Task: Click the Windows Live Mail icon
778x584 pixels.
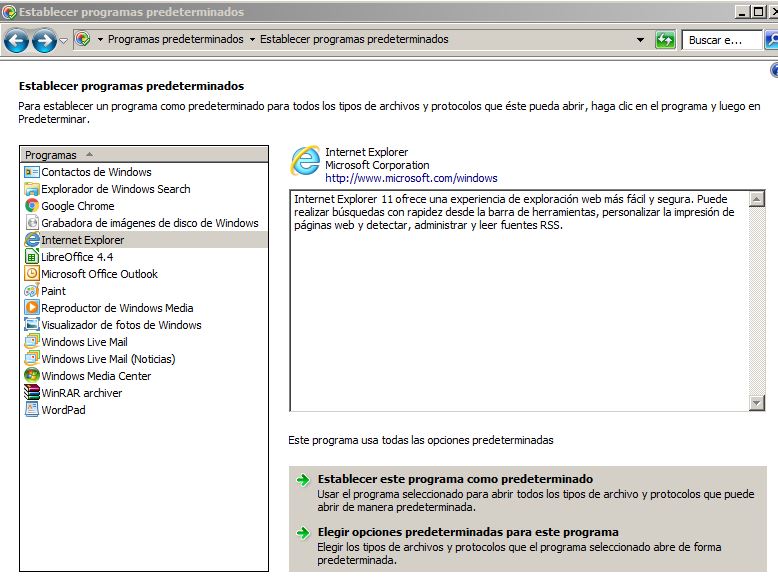Action: [32, 342]
